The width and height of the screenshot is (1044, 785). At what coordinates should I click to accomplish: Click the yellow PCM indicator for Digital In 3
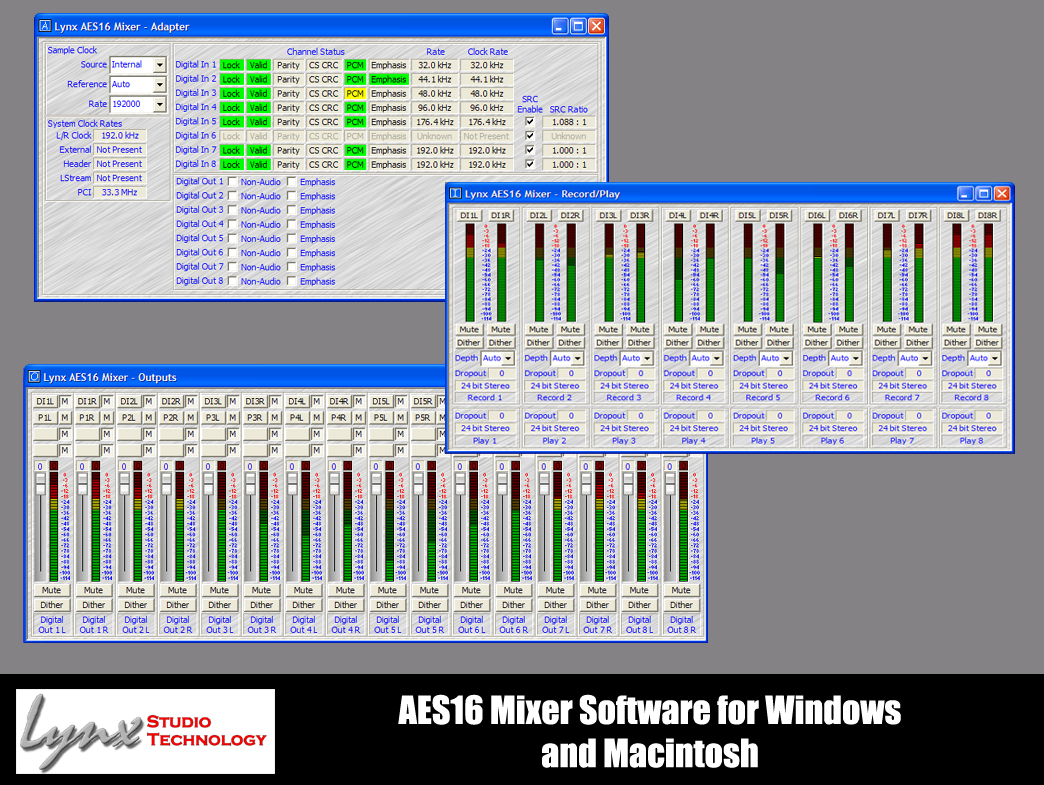tap(355, 93)
